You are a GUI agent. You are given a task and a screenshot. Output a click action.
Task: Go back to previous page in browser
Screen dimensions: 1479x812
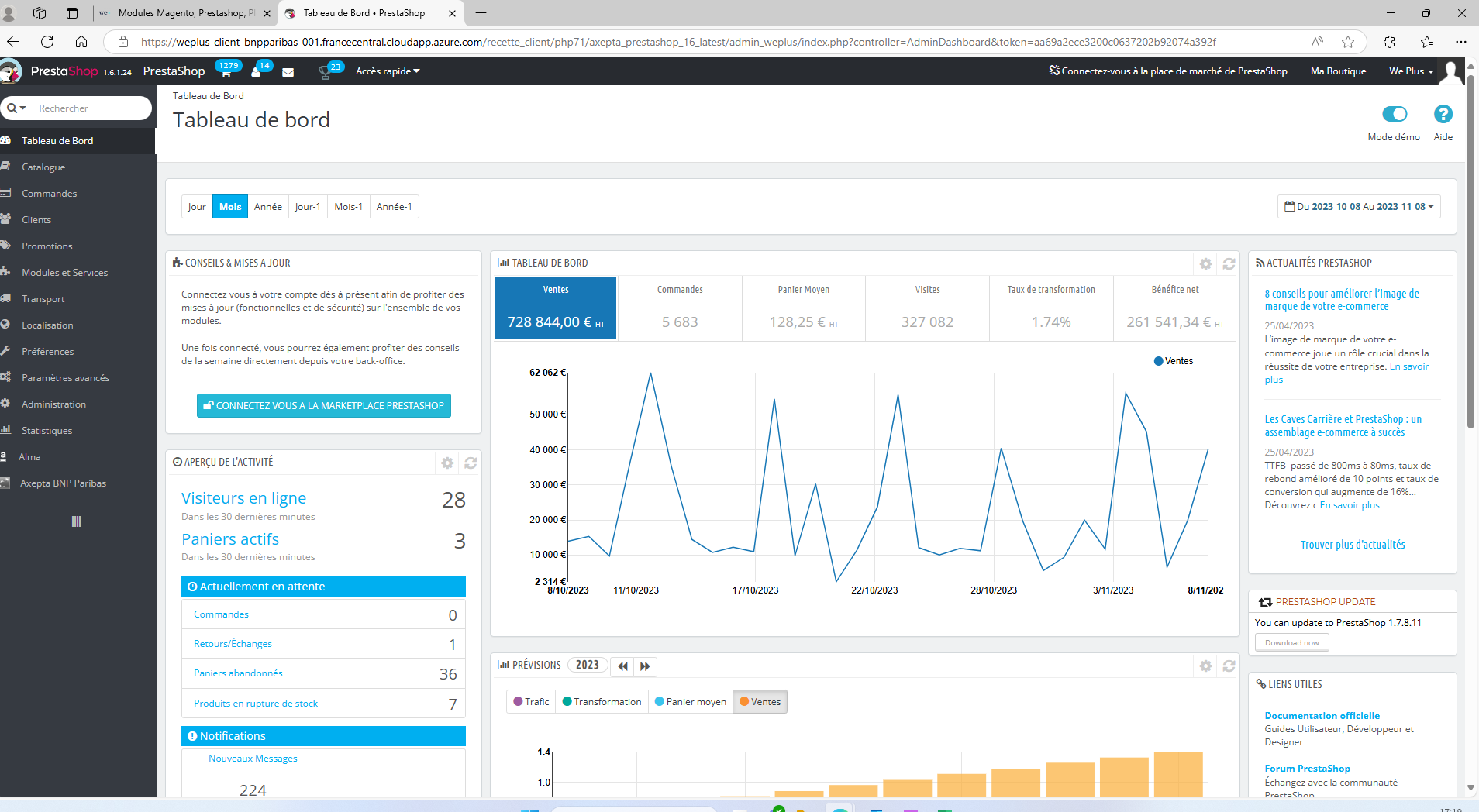(13, 42)
